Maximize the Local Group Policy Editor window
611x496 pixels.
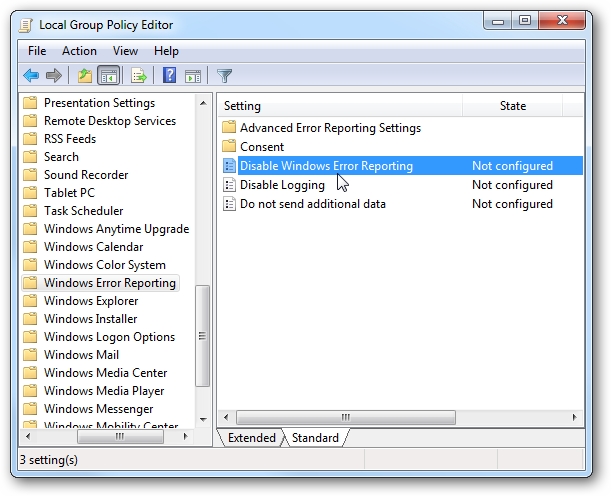click(x=524, y=21)
